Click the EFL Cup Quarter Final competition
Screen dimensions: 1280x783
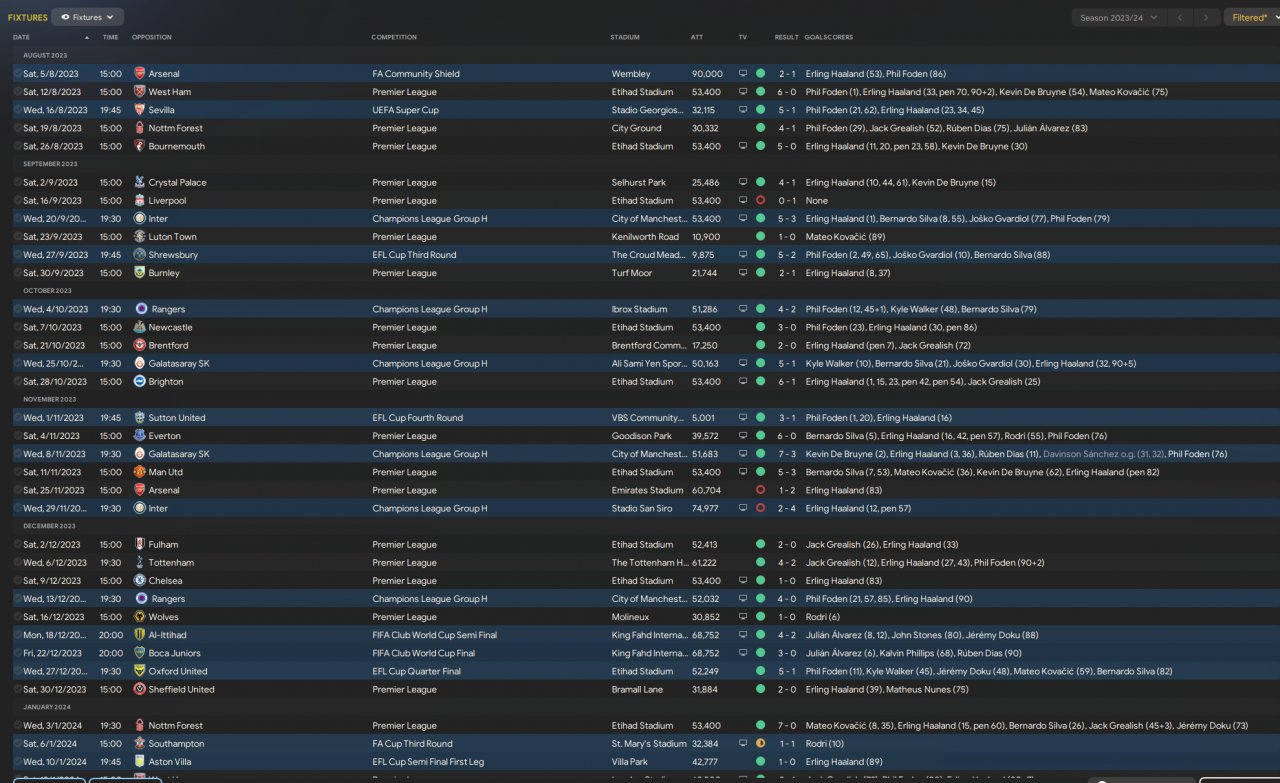coord(417,671)
